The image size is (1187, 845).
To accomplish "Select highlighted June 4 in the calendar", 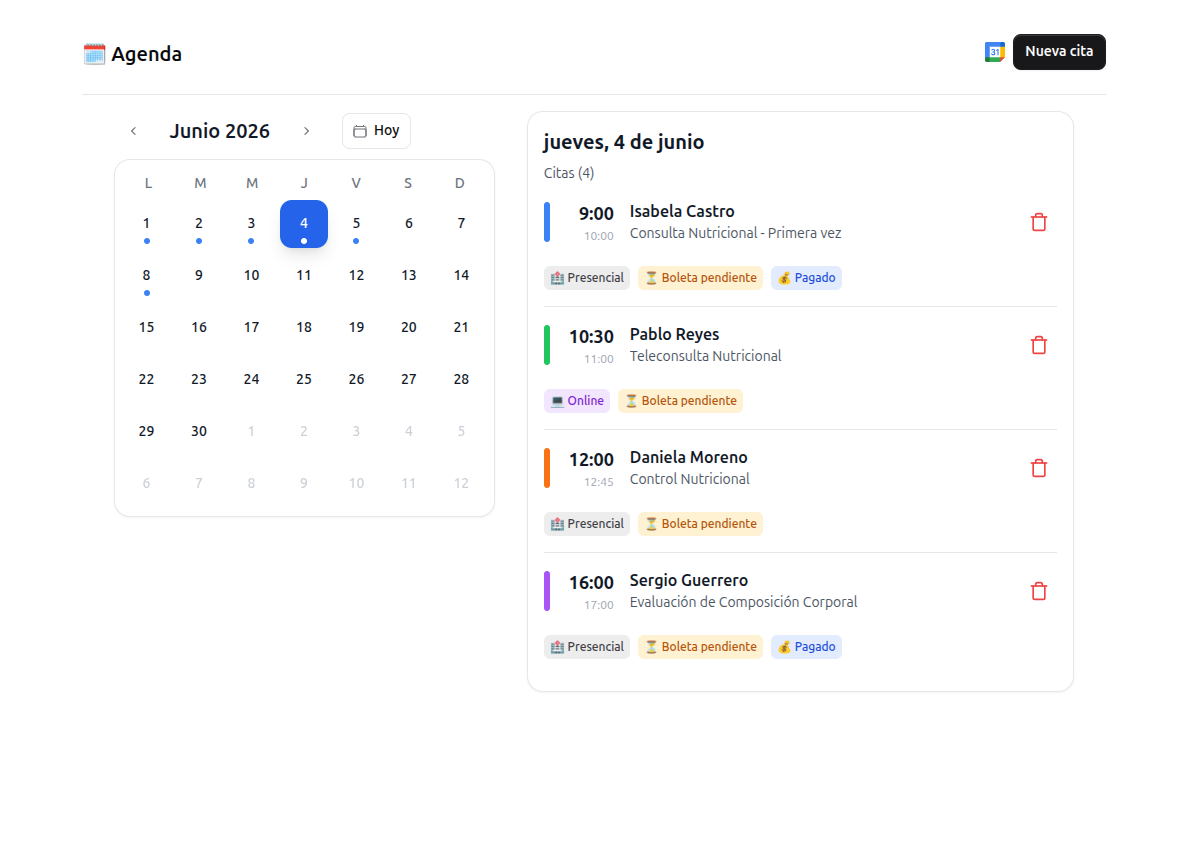I will [304, 224].
